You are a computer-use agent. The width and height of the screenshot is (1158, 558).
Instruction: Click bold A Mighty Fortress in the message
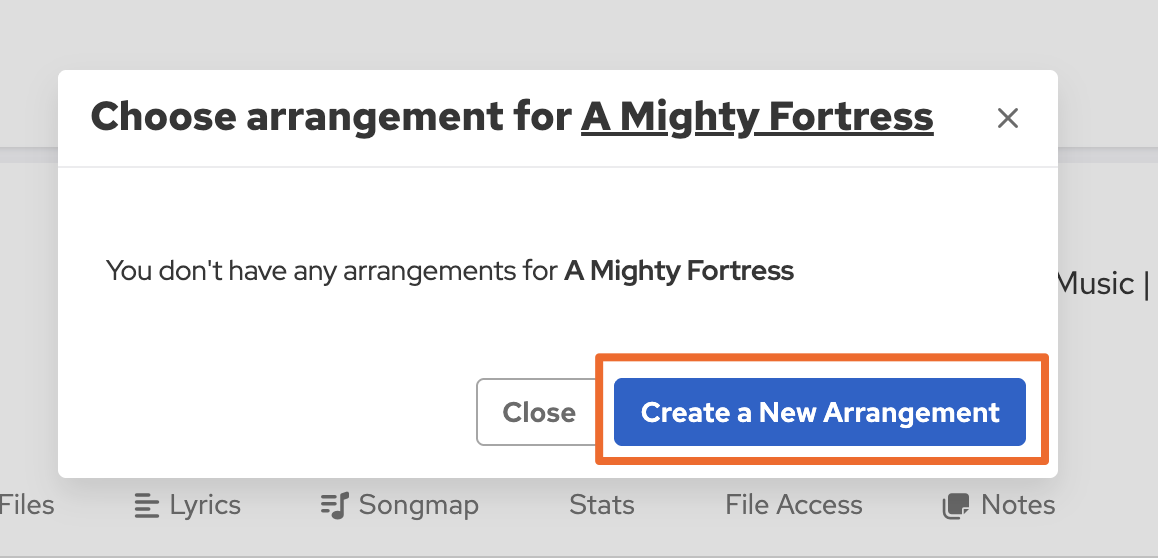[x=679, y=270]
